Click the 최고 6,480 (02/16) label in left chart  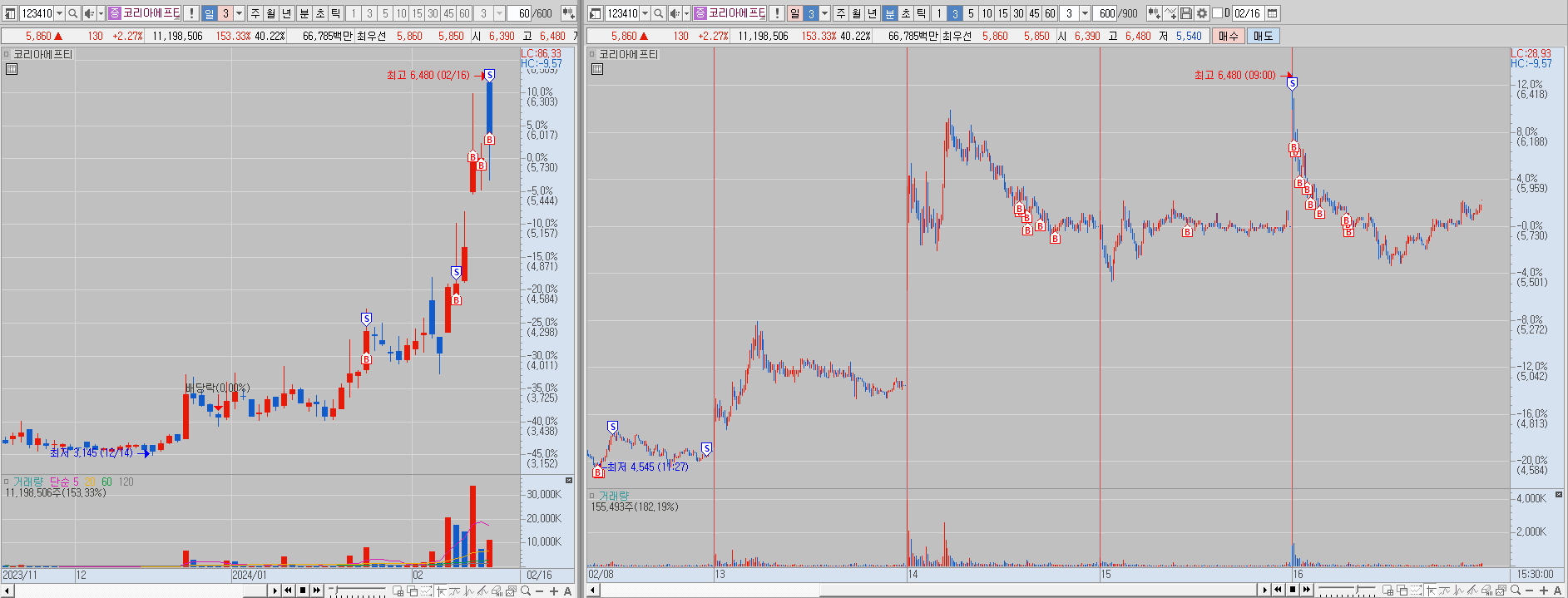428,75
